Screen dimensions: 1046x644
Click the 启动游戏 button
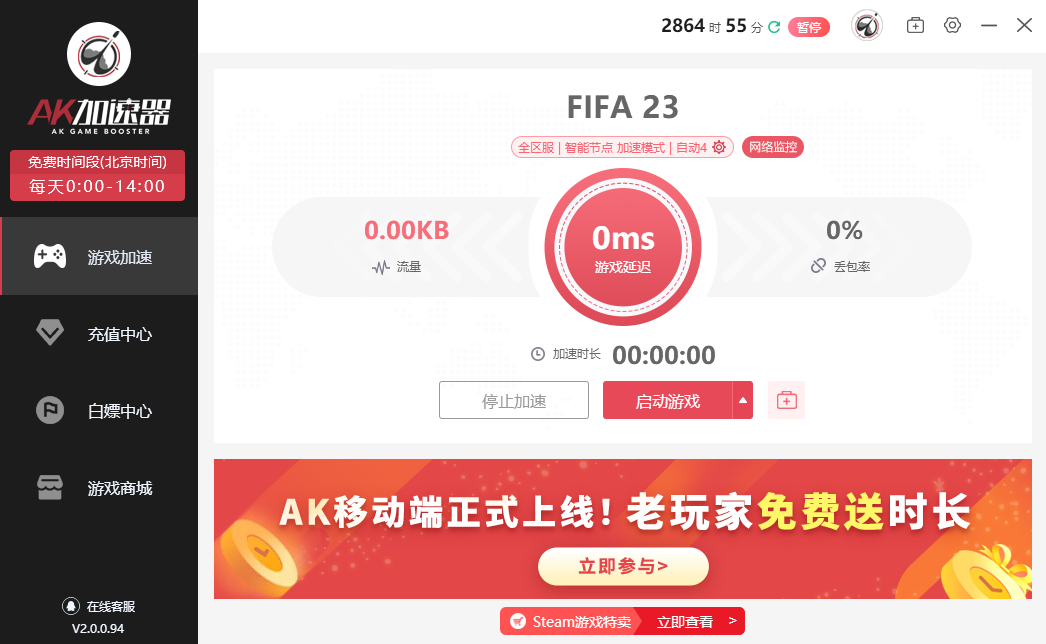[668, 400]
